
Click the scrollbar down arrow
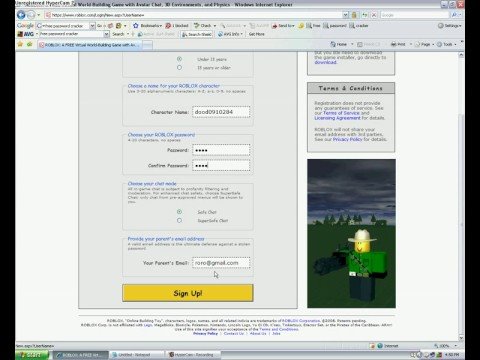coord(461,338)
